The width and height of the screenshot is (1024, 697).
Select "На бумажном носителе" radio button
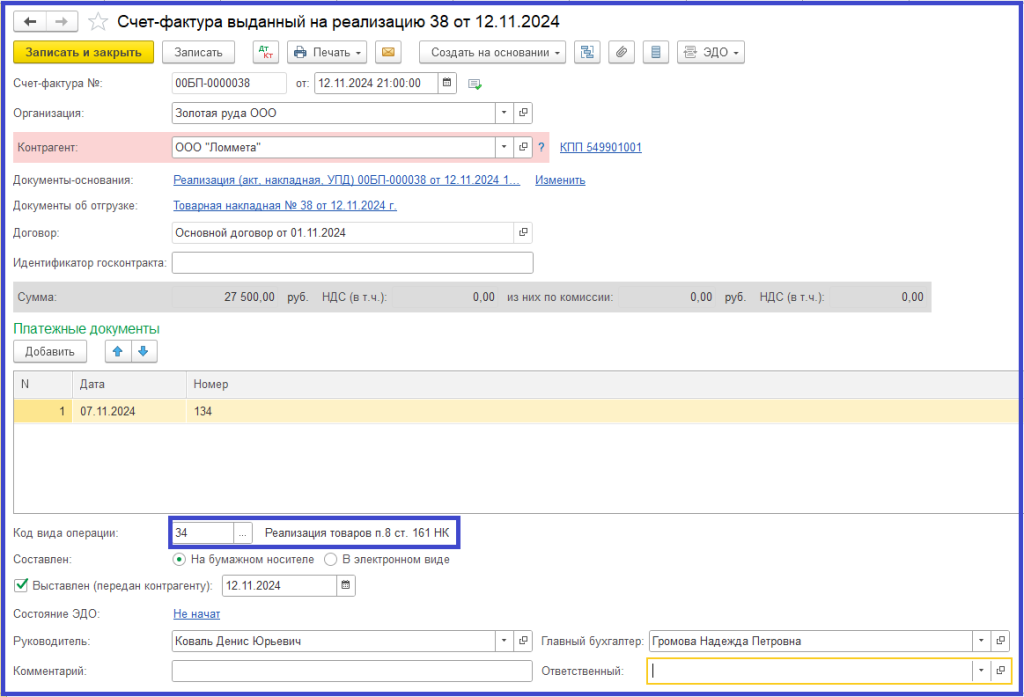click(x=180, y=559)
